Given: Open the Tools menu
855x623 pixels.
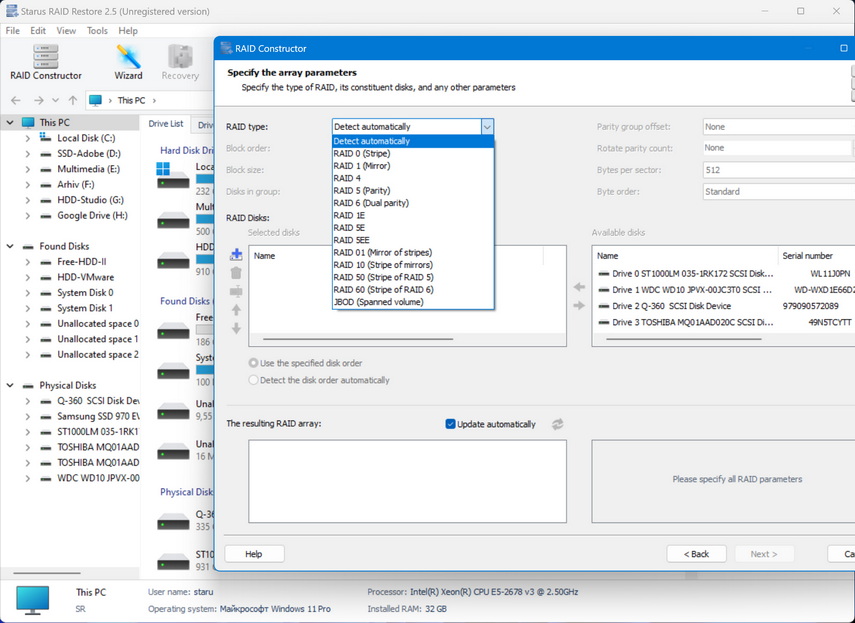Looking at the screenshot, I should [x=97, y=31].
